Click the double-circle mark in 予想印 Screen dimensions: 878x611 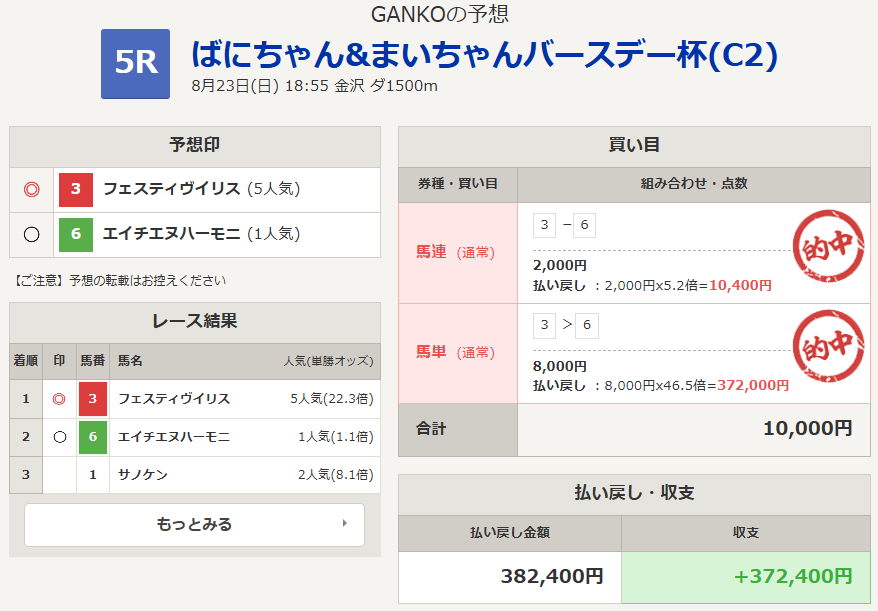pos(32,189)
